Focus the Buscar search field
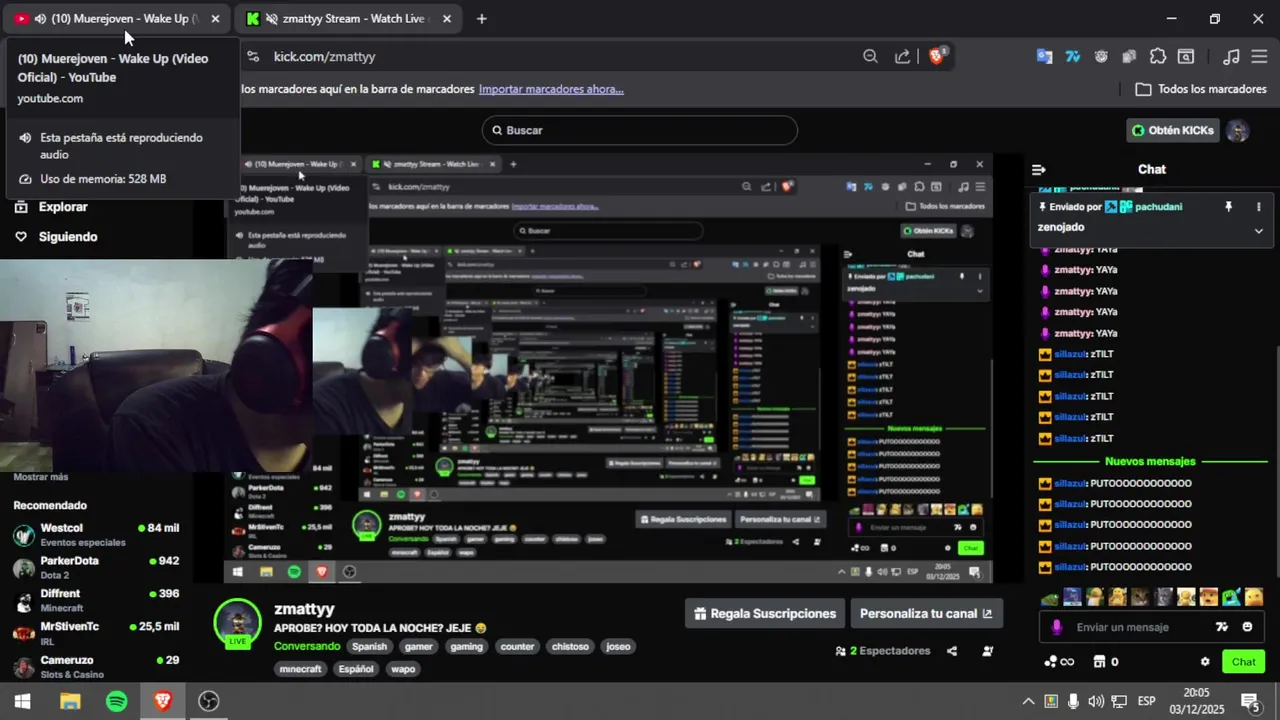Viewport: 1280px width, 720px height. pos(640,131)
